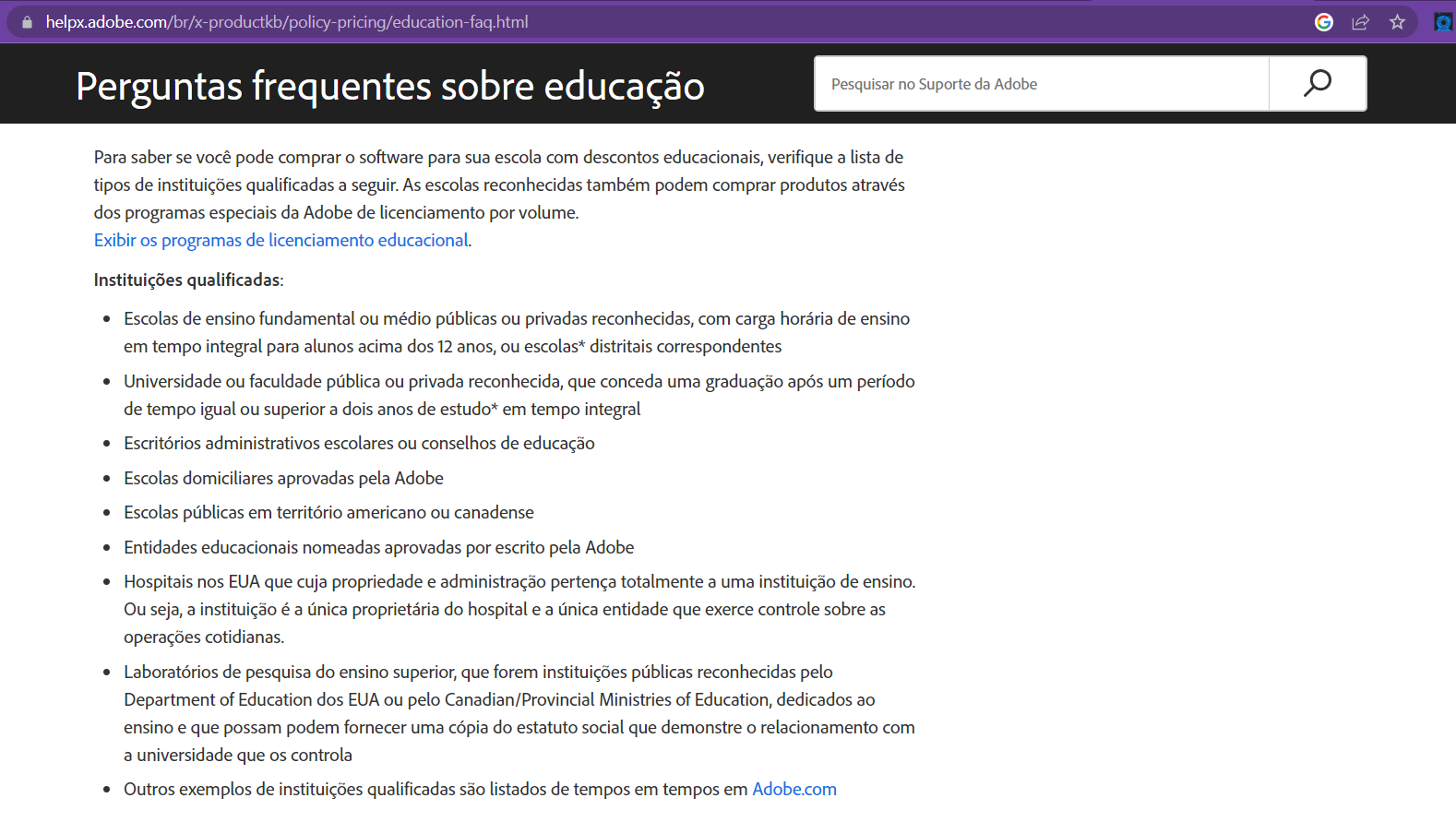Viewport: 1456px width, 822px height.
Task: Click 'Escolas públicas em território americano ou canadense'
Action: tap(328, 512)
